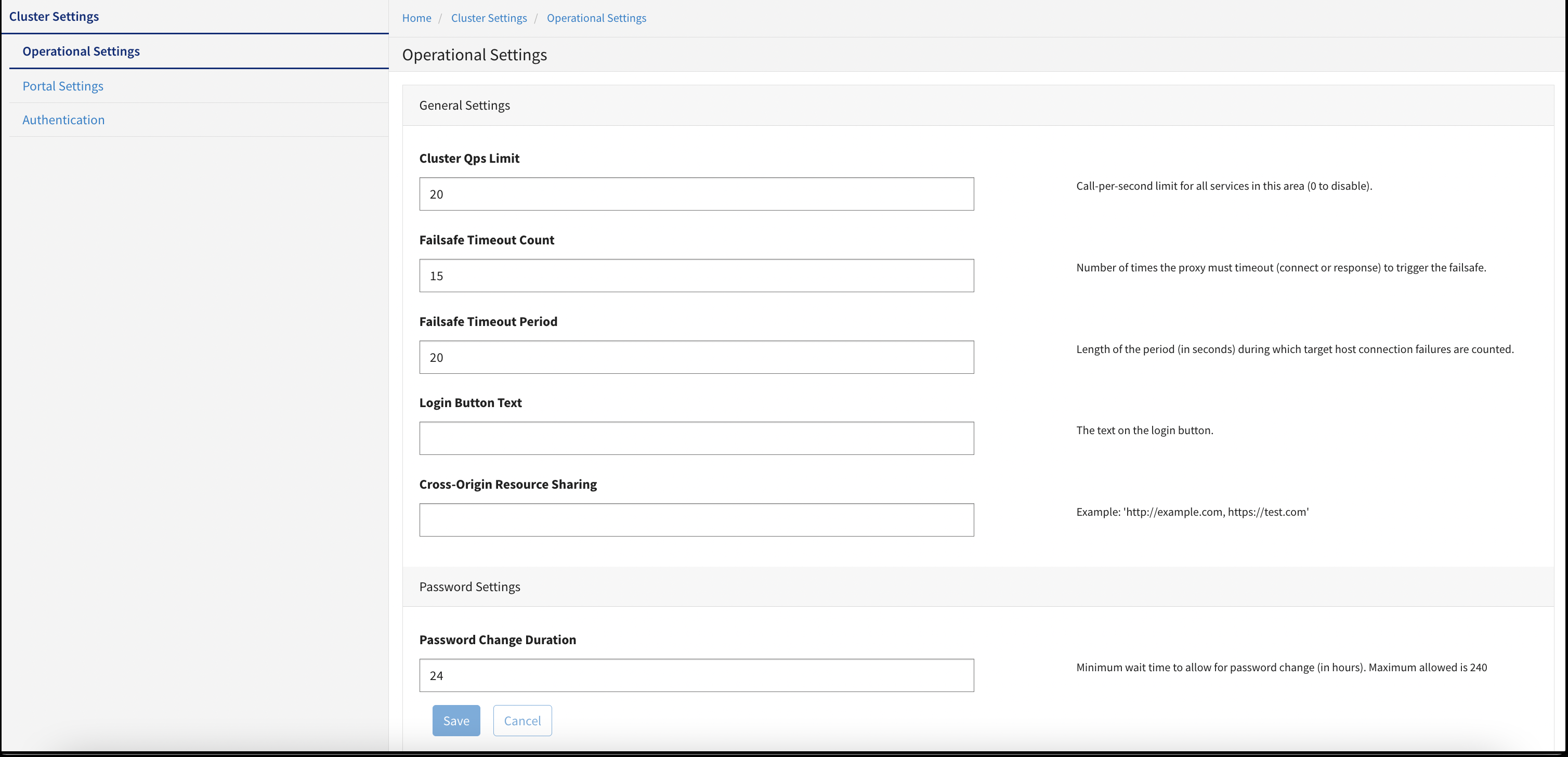This screenshot has width=1568, height=757.
Task: Select Operational Settings in the left sidebar
Action: pos(81,51)
